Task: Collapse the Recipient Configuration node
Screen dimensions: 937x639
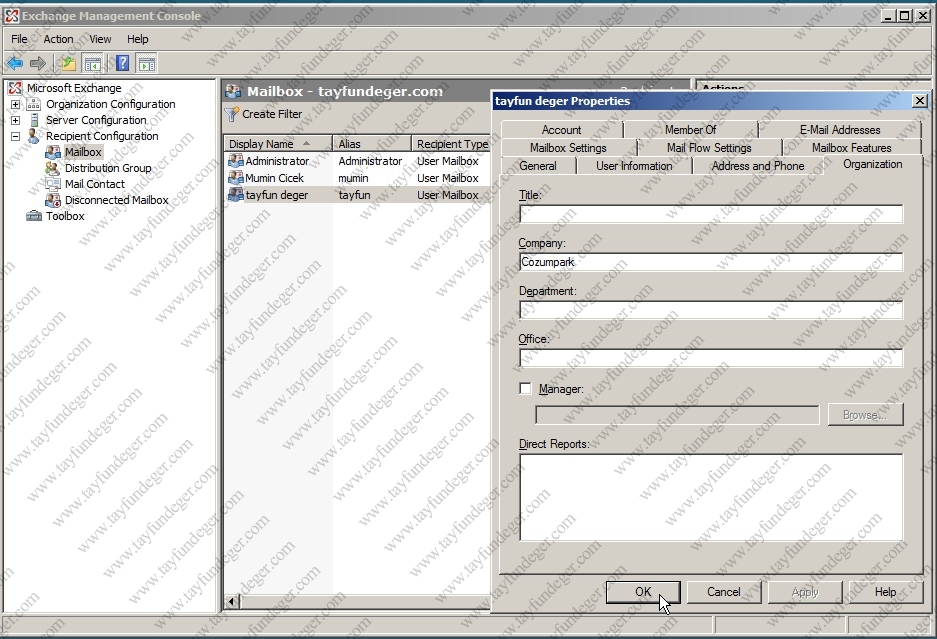Action: (x=16, y=136)
